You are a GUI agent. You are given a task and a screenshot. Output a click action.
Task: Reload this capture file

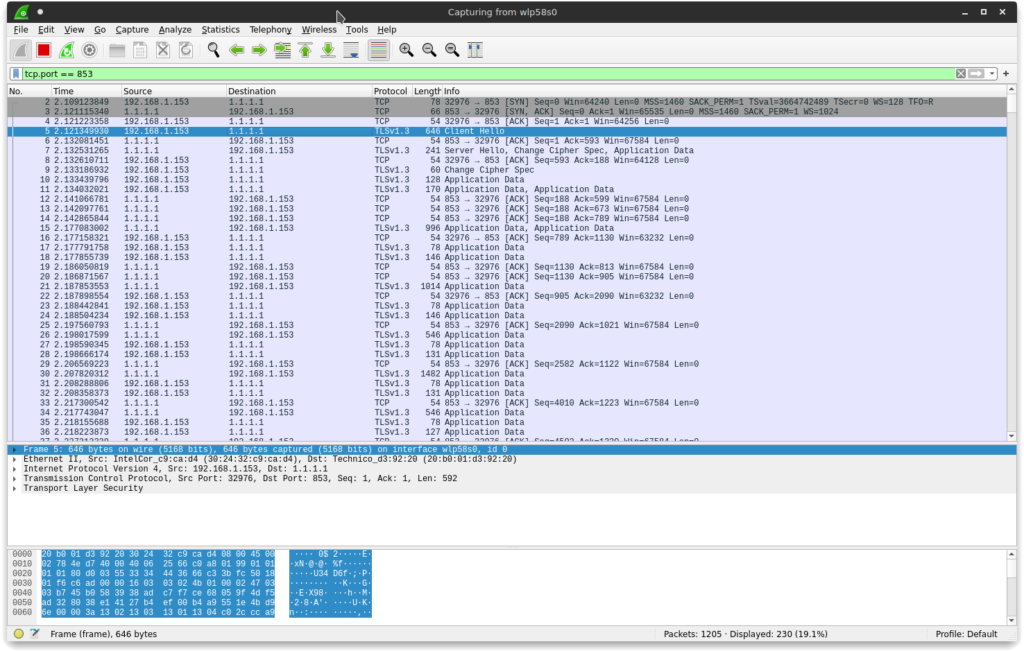(x=185, y=49)
